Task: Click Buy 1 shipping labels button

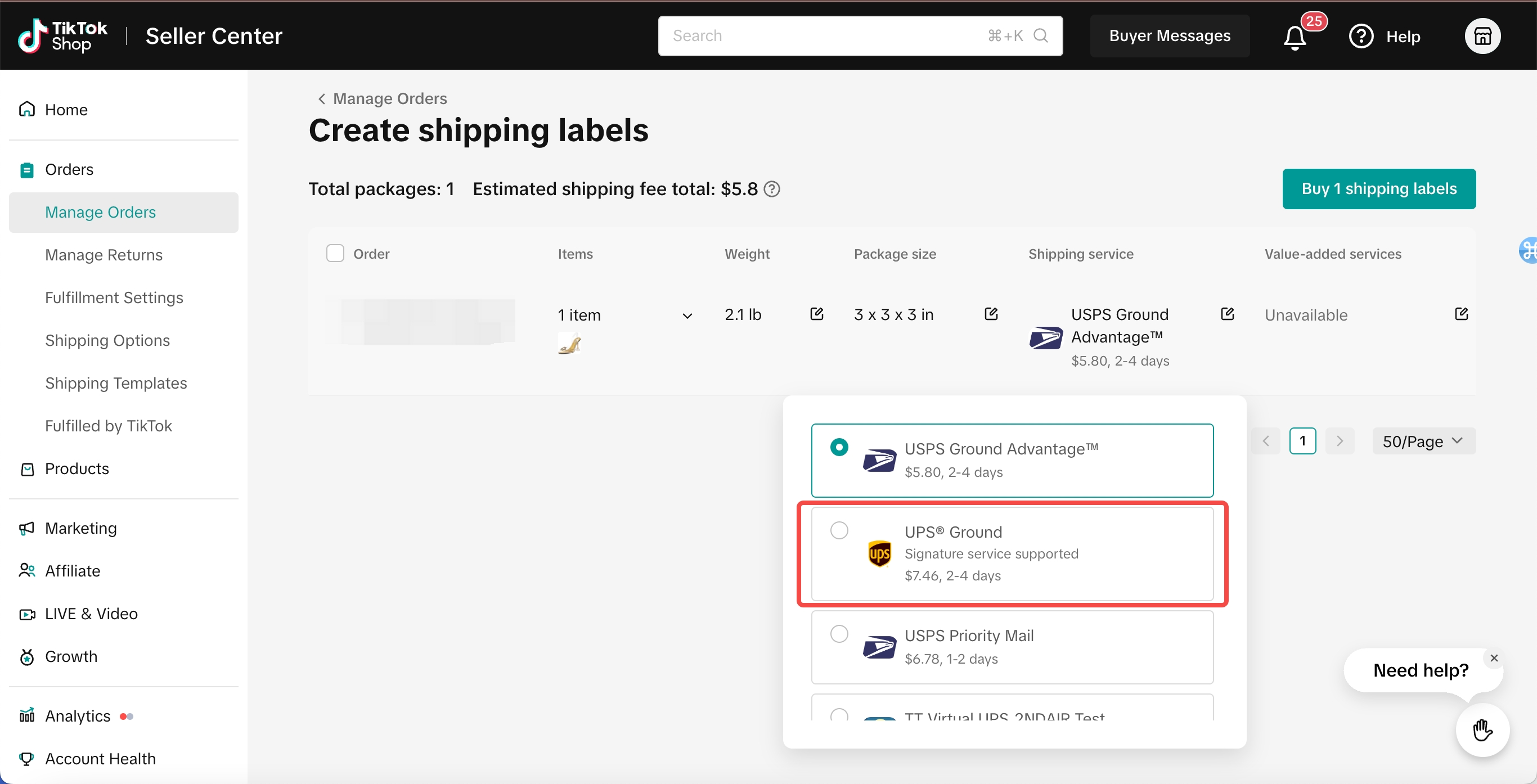Action: click(x=1378, y=189)
